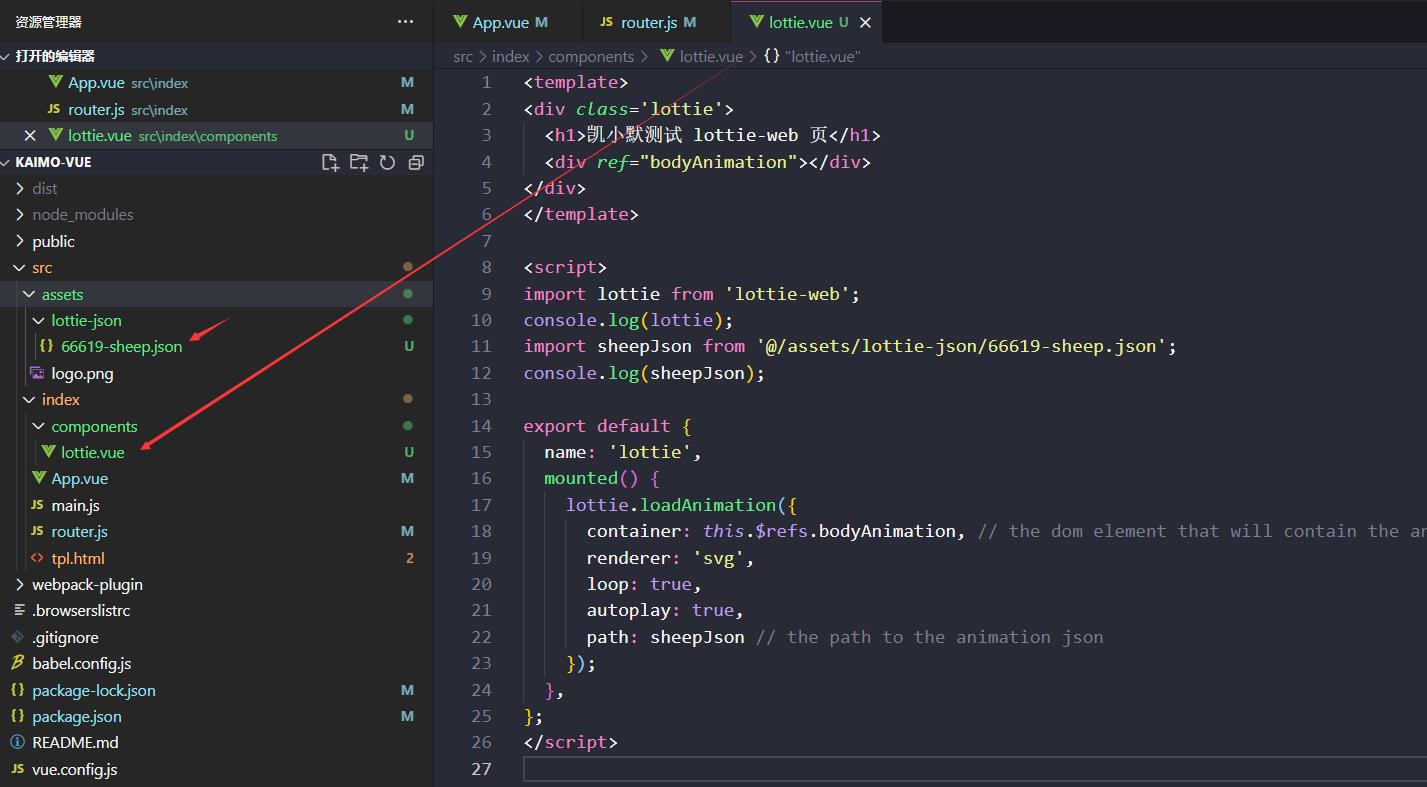Refresh the explorer file tree
The width and height of the screenshot is (1427, 787).
(387, 162)
